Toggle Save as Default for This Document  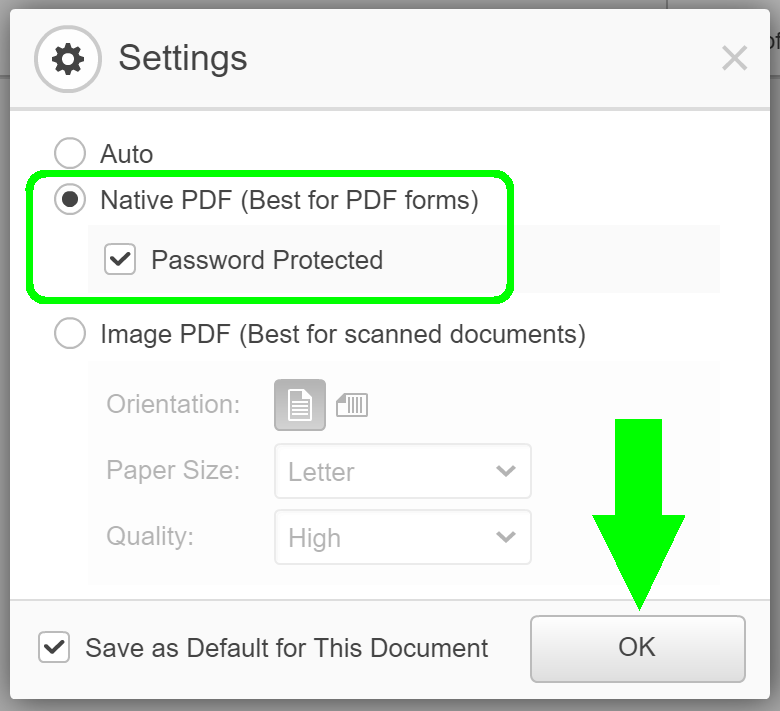(54, 647)
